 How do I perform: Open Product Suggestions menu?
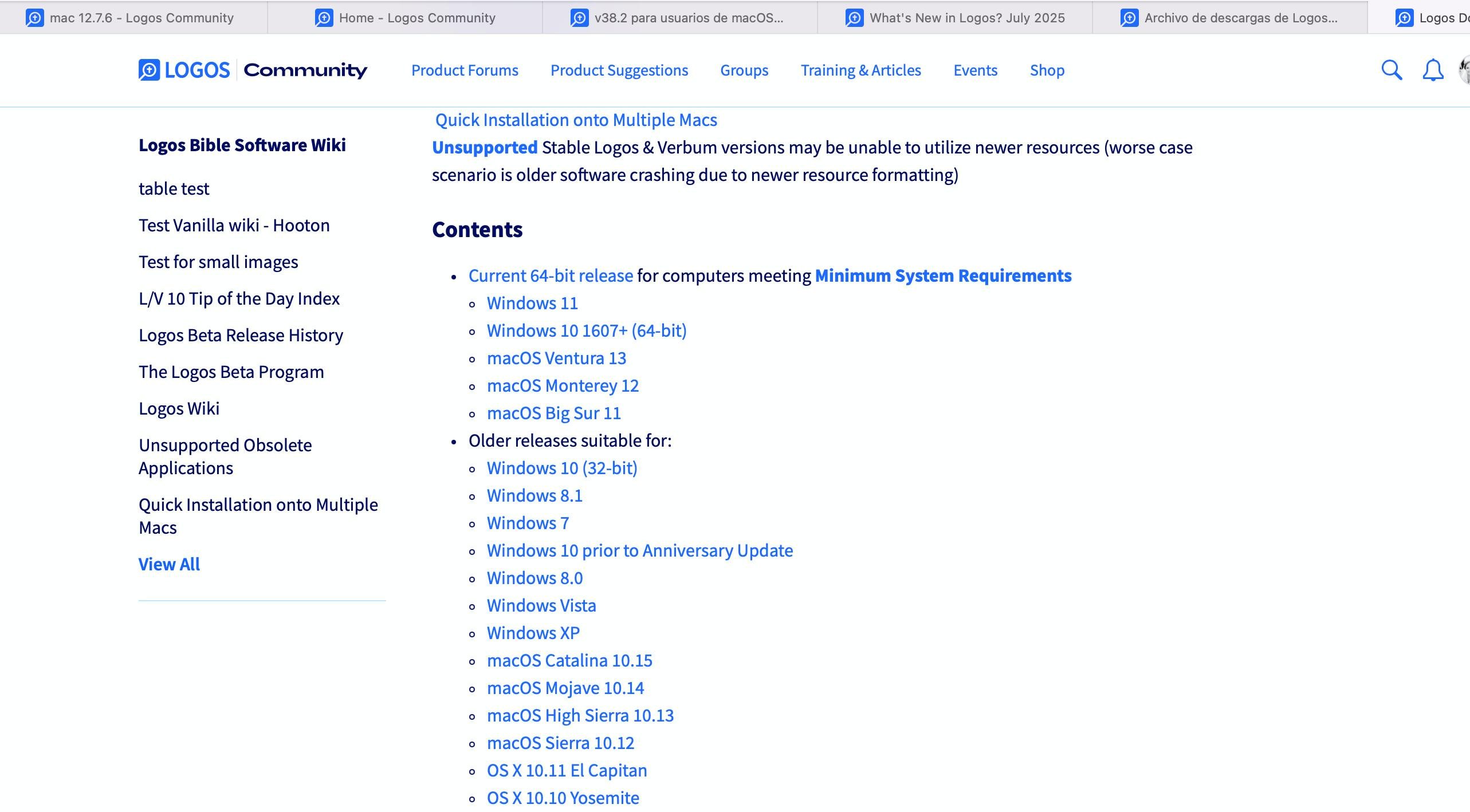click(619, 70)
